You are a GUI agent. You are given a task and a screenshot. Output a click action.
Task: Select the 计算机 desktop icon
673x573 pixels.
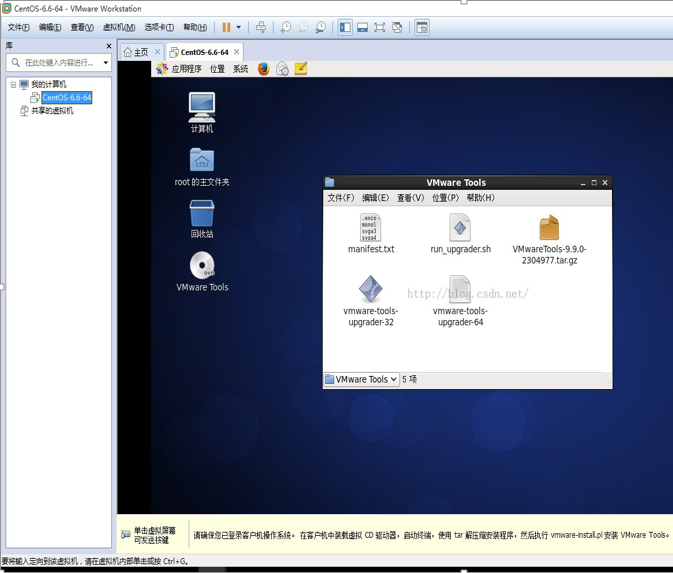click(x=202, y=112)
